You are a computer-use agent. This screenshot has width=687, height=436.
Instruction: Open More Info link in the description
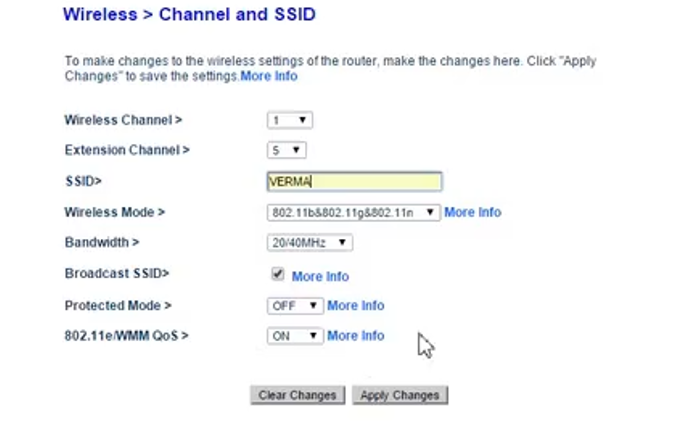[x=269, y=76]
